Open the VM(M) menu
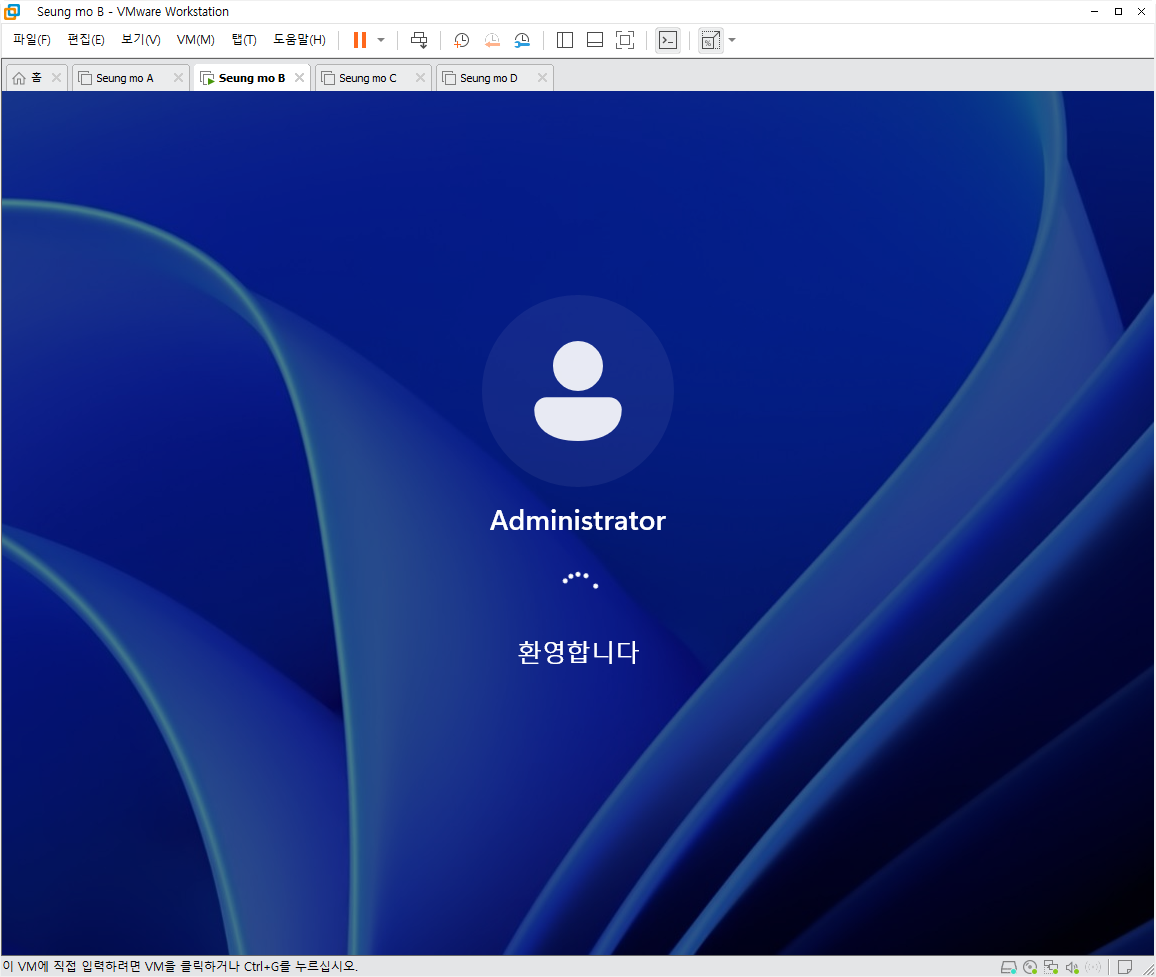 point(195,40)
